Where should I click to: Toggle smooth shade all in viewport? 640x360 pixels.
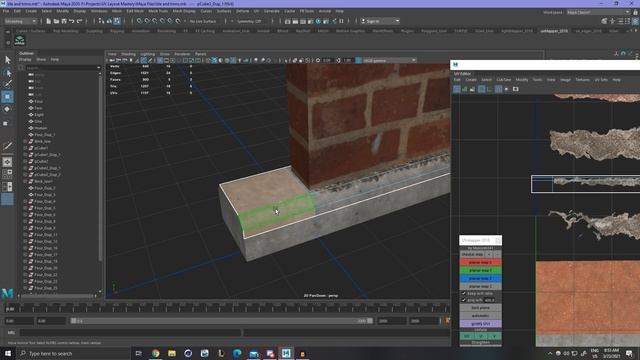pos(214,60)
